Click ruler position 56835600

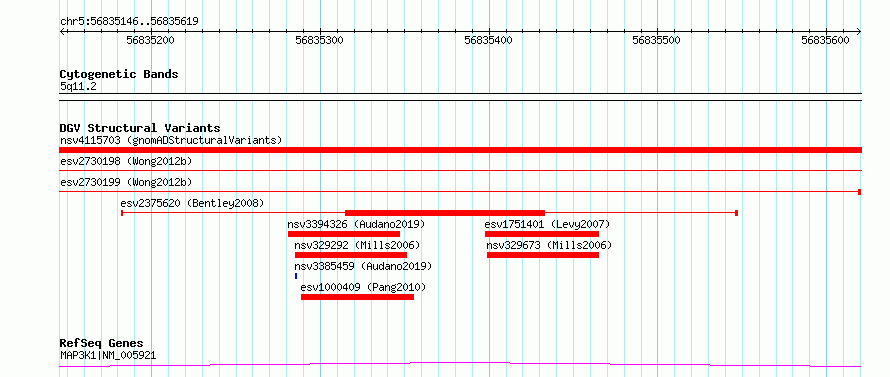[826, 40]
